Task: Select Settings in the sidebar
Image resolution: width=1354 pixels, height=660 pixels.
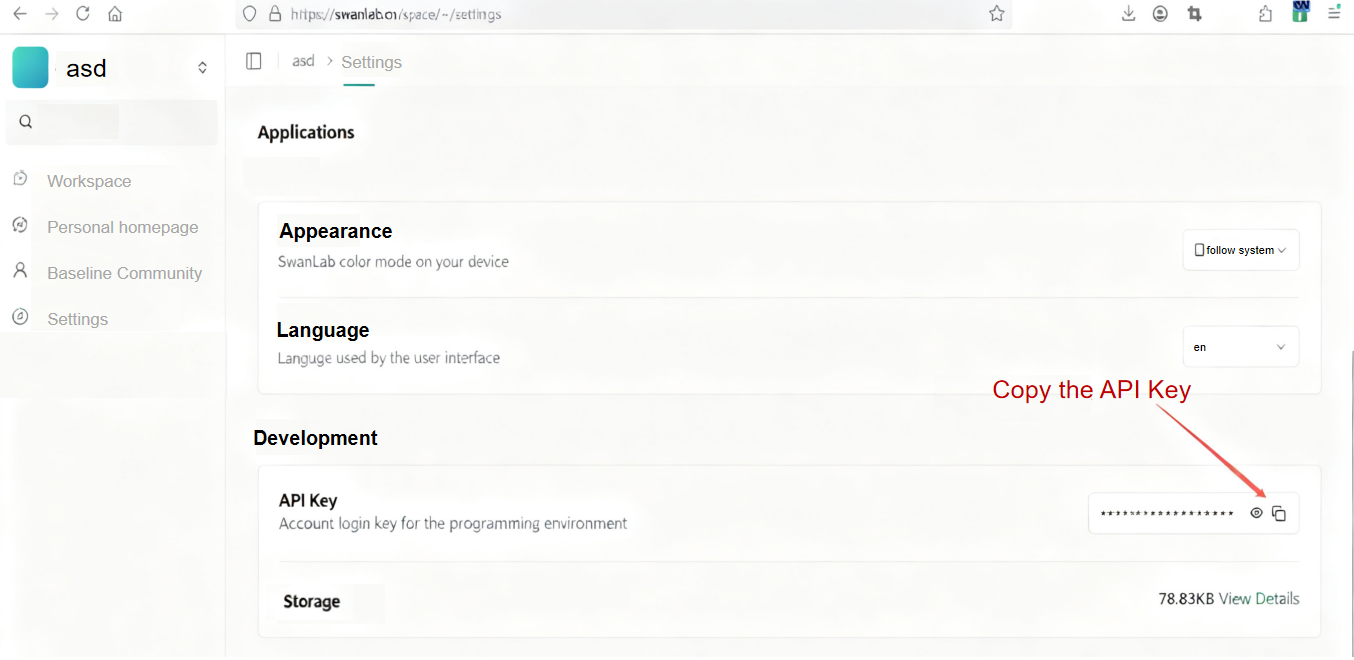Action: [x=77, y=319]
